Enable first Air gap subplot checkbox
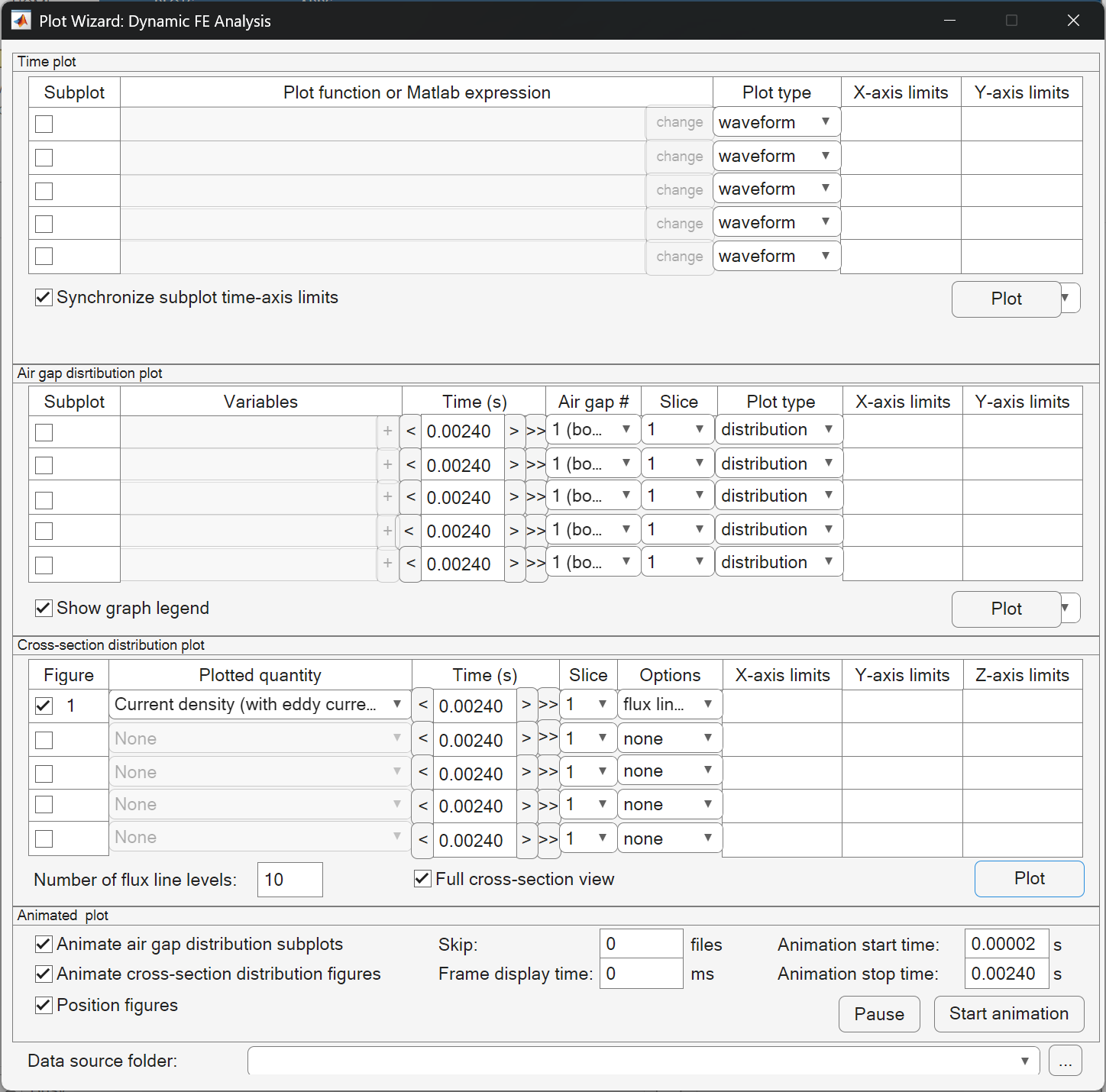This screenshot has width=1106, height=1092. (44, 432)
